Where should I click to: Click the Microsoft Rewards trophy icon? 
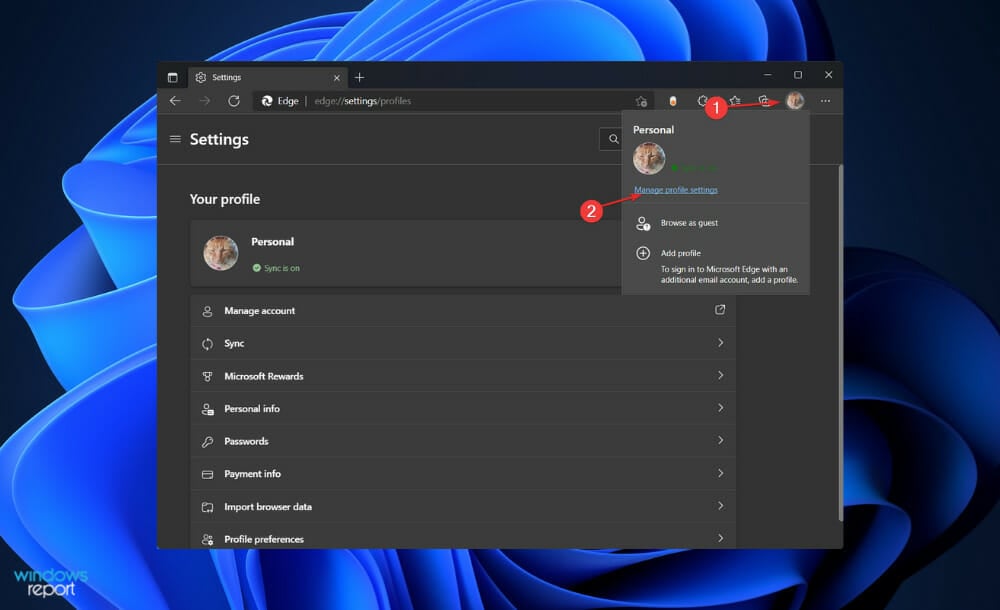click(x=207, y=376)
